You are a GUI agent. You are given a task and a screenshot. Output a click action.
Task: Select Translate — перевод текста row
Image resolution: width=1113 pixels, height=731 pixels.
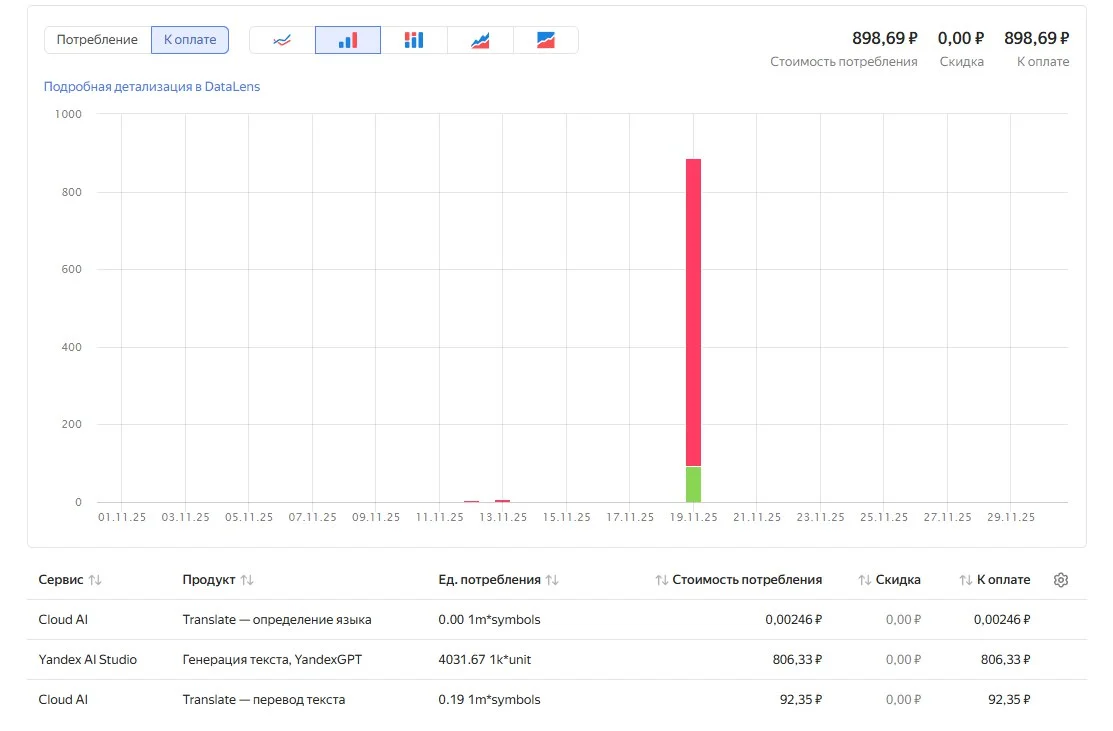point(264,700)
